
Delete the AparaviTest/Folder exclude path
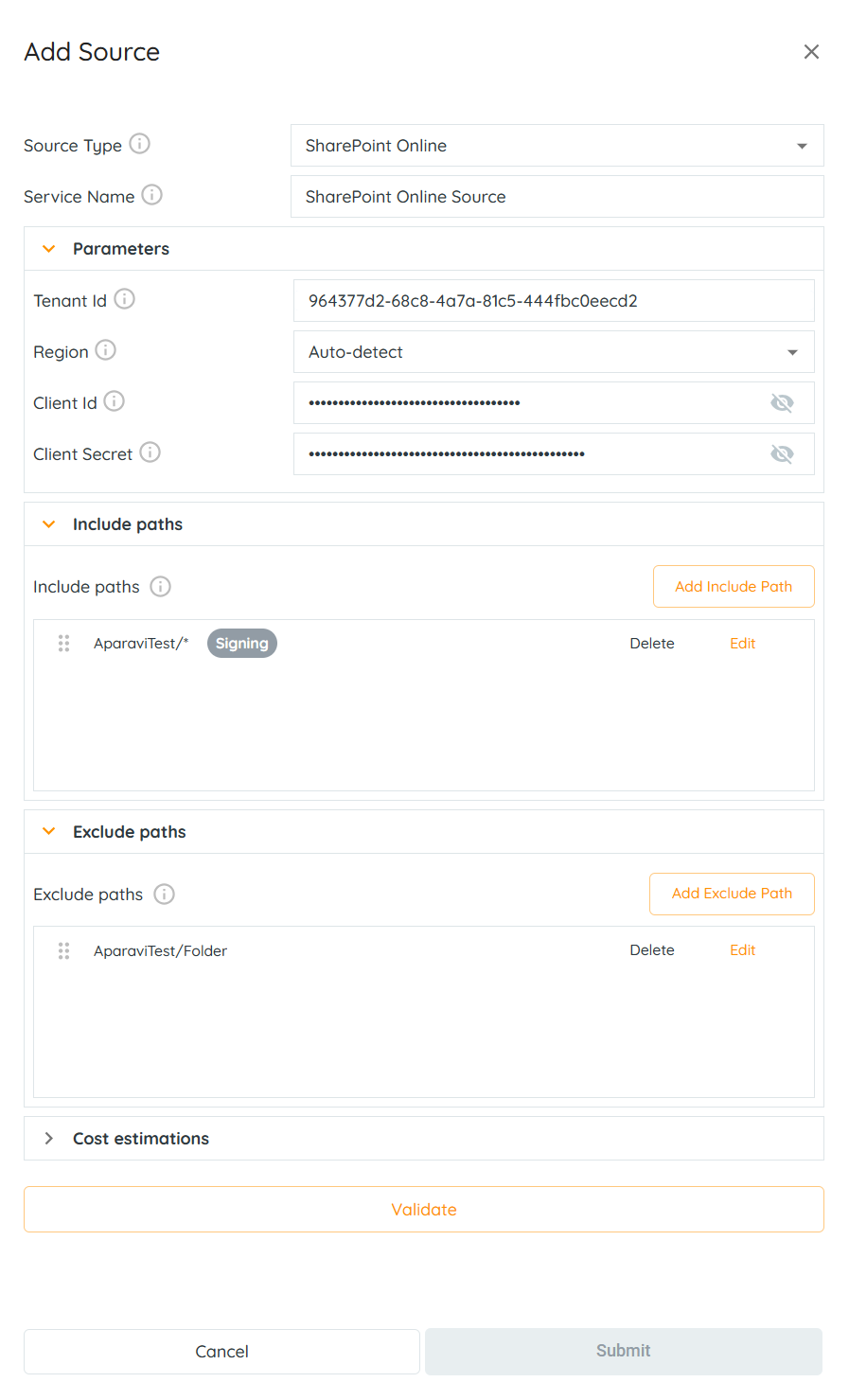coord(652,950)
